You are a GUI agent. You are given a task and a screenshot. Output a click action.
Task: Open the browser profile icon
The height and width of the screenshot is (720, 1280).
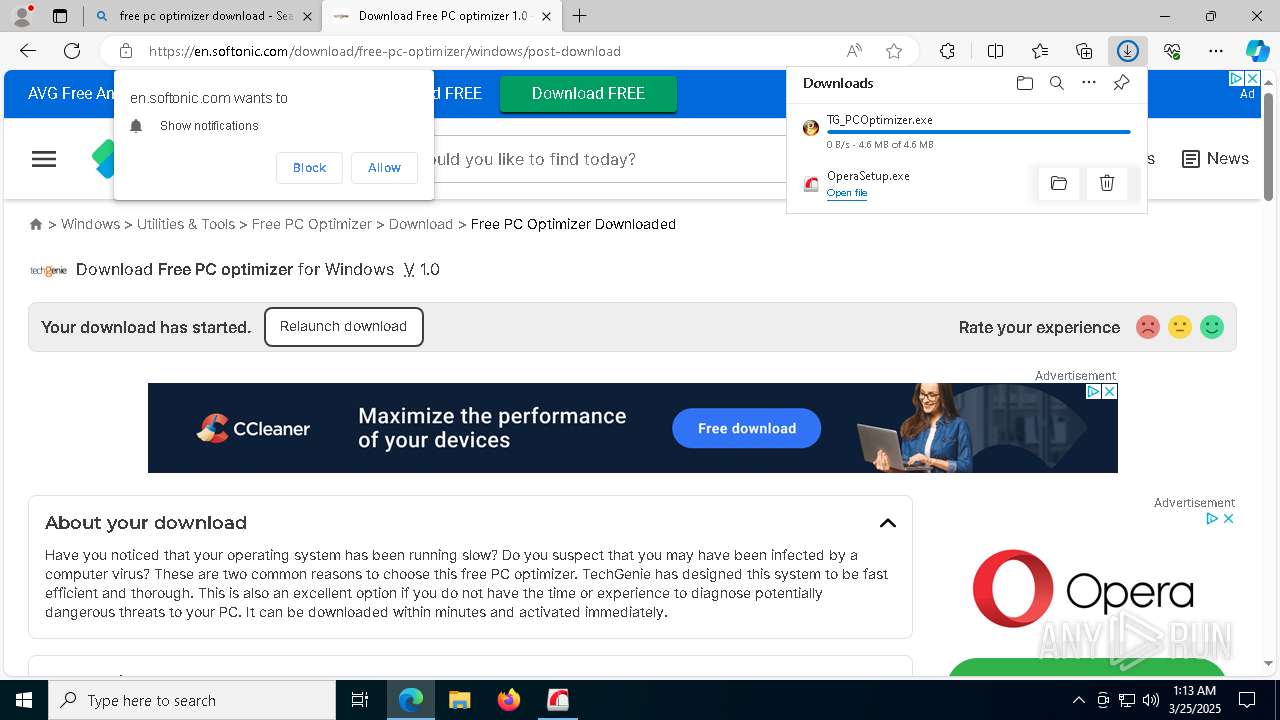pos(22,16)
